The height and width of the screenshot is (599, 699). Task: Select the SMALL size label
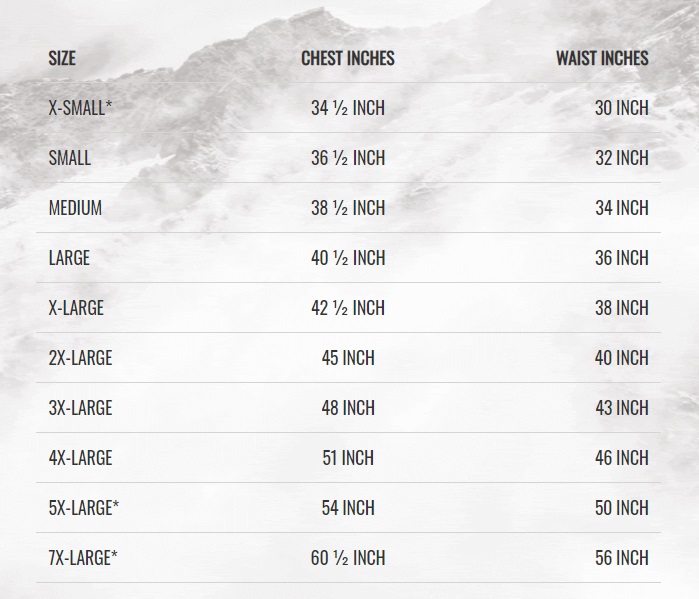click(70, 158)
